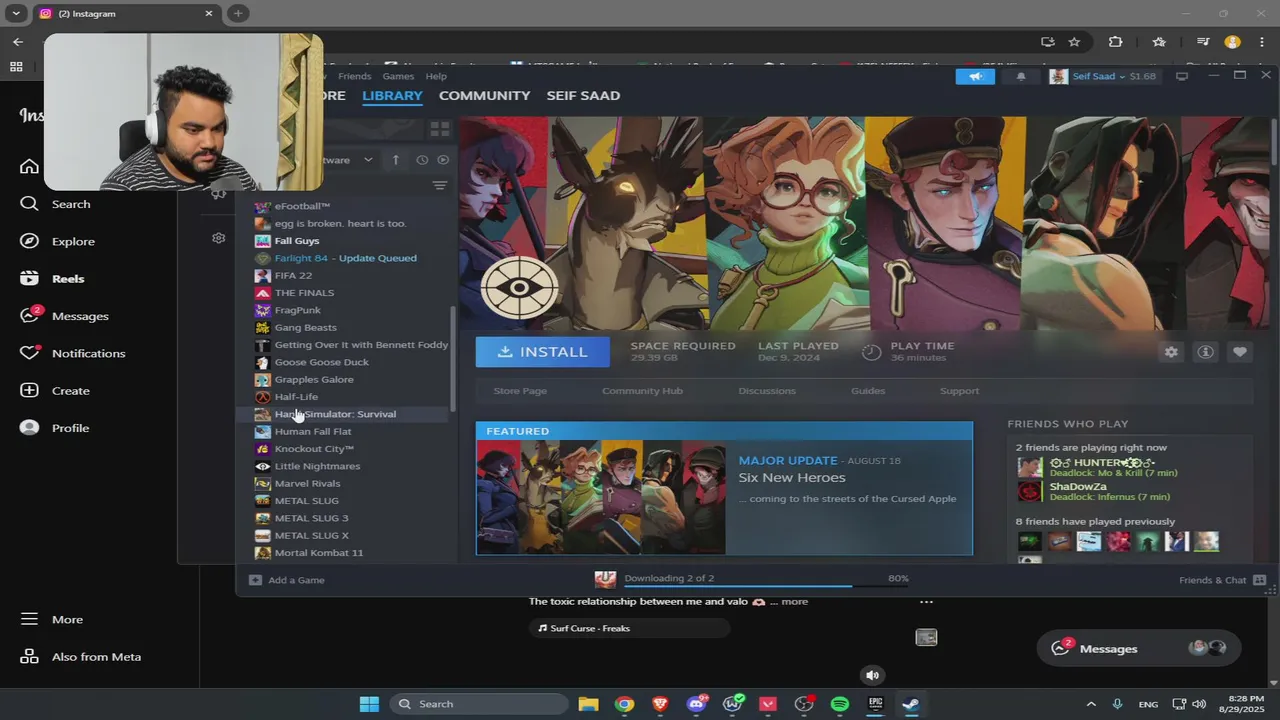Open the Support tab
1280x720 pixels.
point(959,391)
